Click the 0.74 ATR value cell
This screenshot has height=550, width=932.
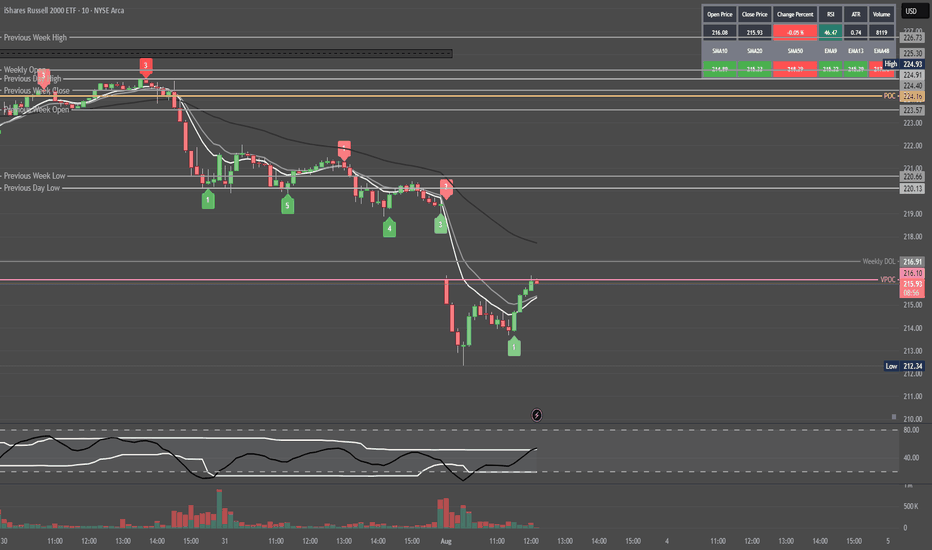point(855,33)
